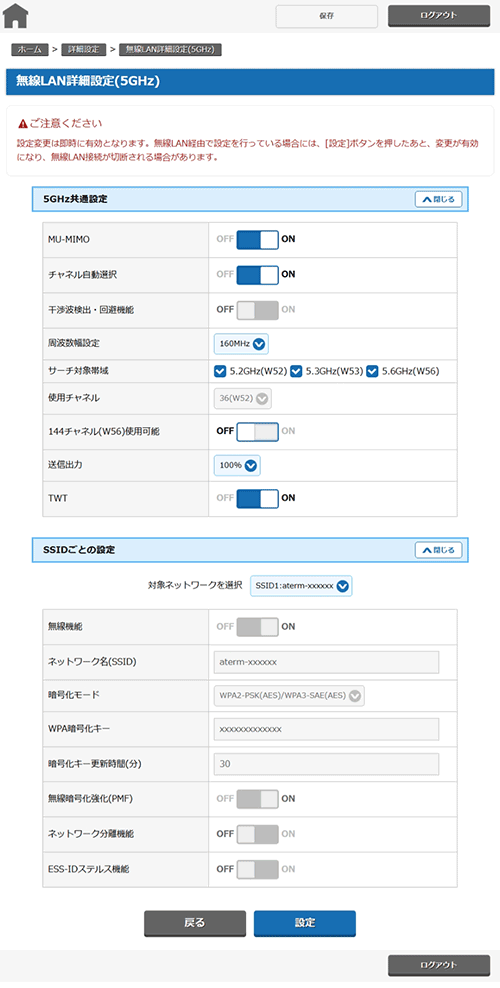The height and width of the screenshot is (988, 500).
Task: Toggle the 無線暗号化強化(PMF) switch
Action: (258, 799)
